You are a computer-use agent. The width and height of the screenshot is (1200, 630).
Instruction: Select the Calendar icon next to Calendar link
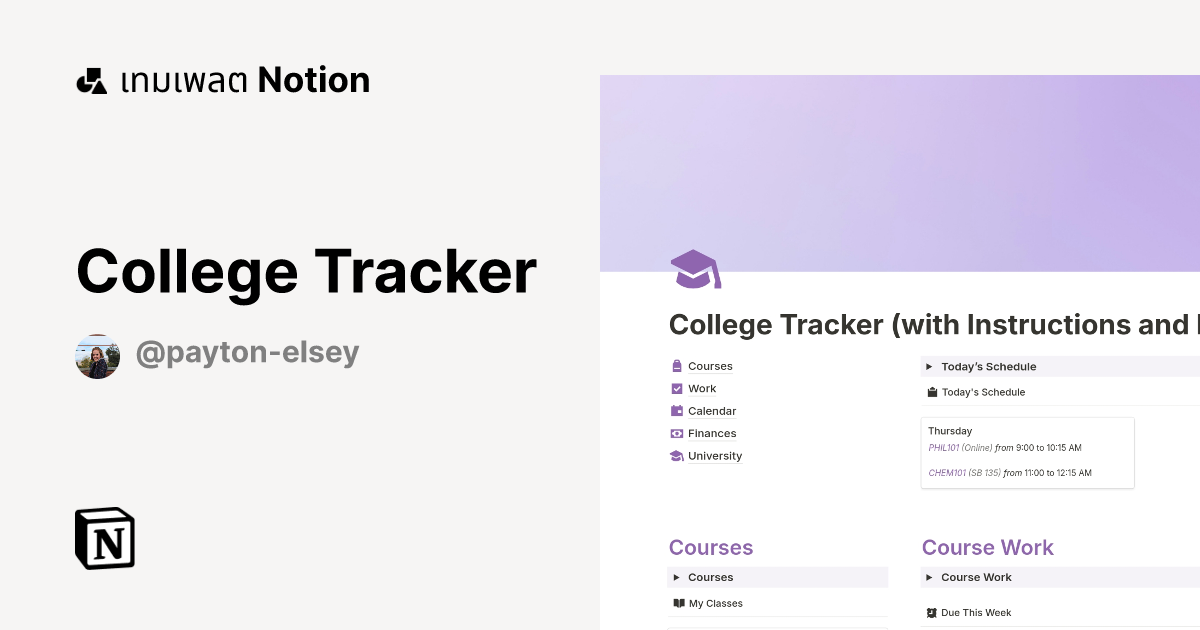click(677, 411)
